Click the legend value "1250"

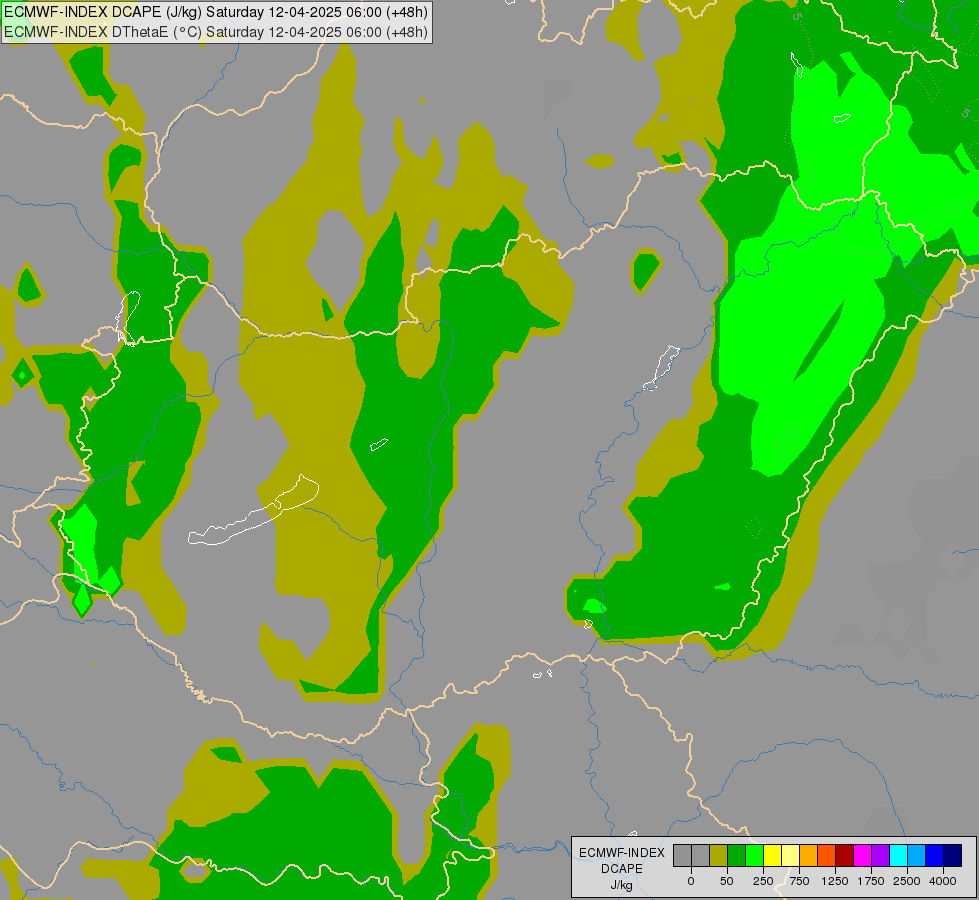pyautogui.click(x=835, y=881)
